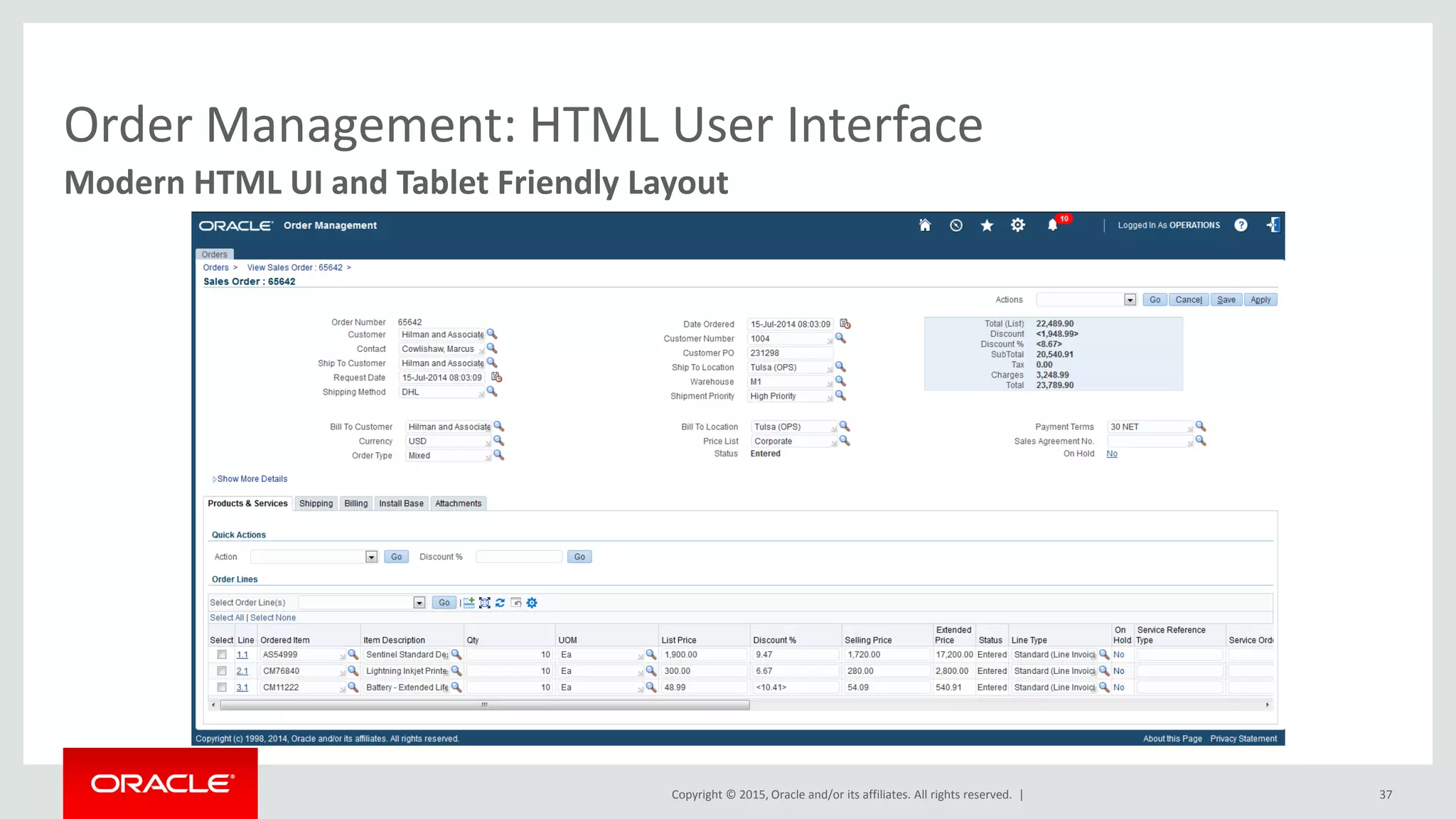The width and height of the screenshot is (1456, 819).
Task: Go to Home via the house icon
Action: pyautogui.click(x=925, y=225)
